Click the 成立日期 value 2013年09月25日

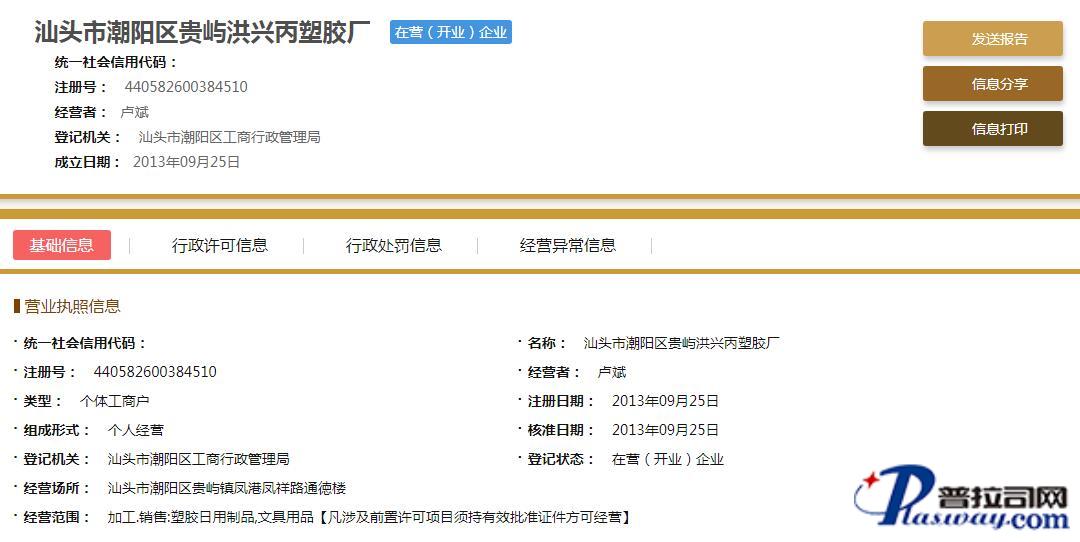[x=186, y=162]
